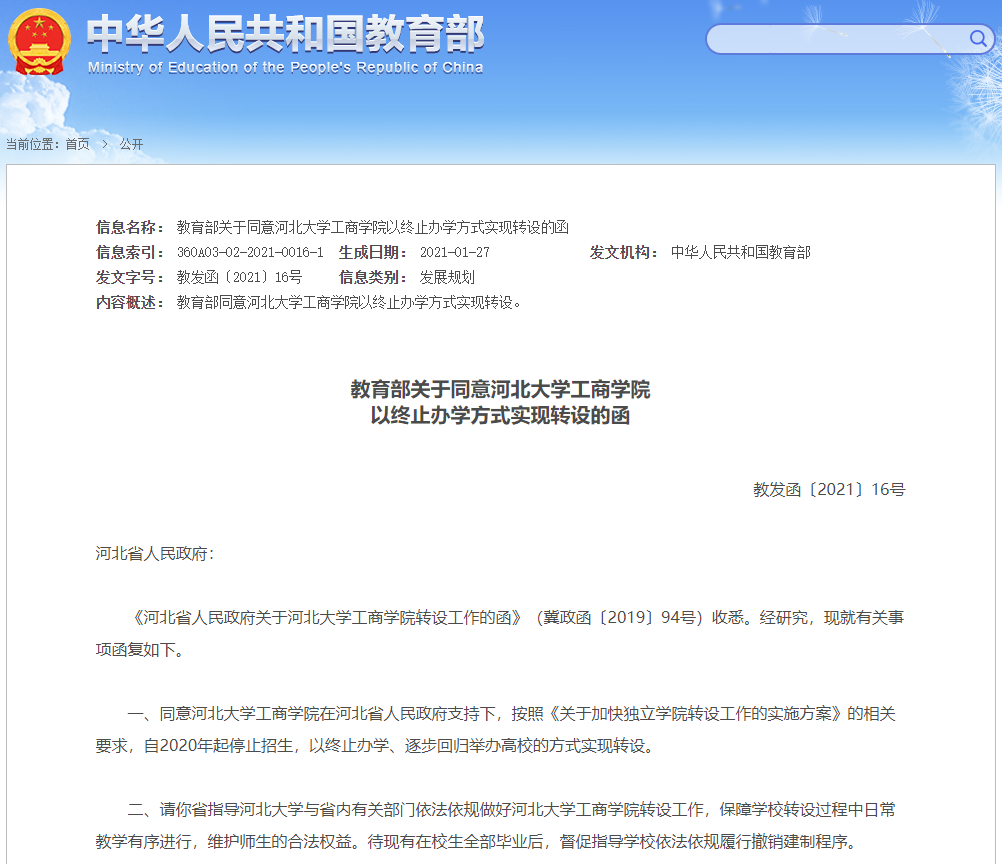This screenshot has width=1002, height=864.
Task: Click the right-aligned document number 教发函〔2021〕16号
Action: point(828,489)
